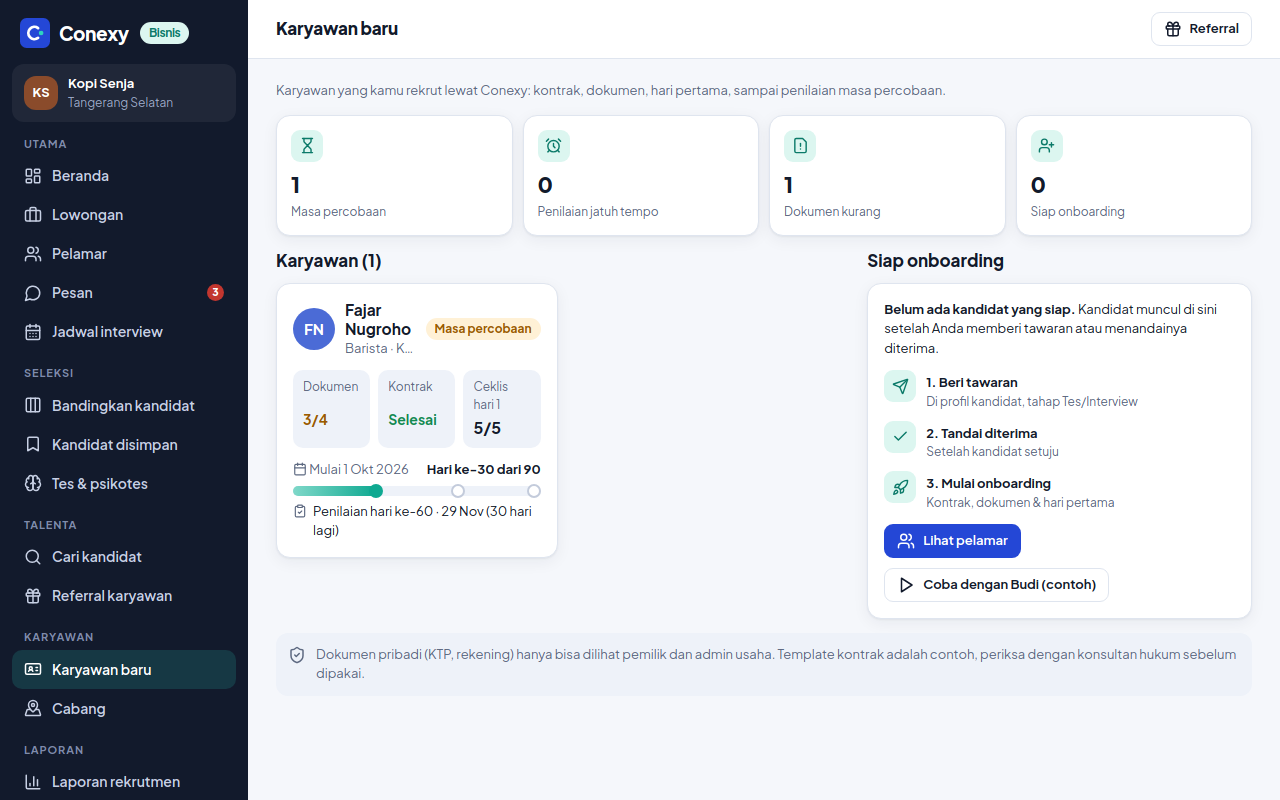Image resolution: width=1280 pixels, height=800 pixels.
Task: Select the active Karyawan baru menu item
Action: click(124, 670)
